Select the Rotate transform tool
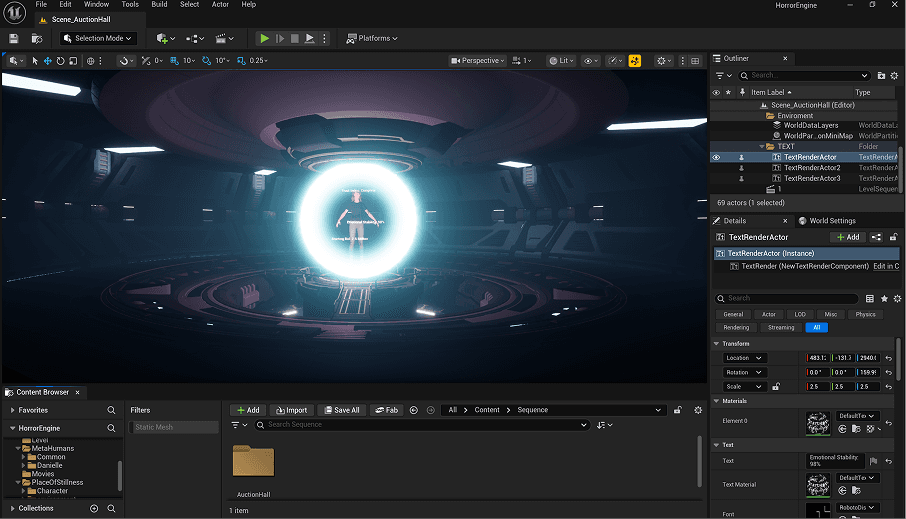This screenshot has width=906, height=519. point(60,61)
